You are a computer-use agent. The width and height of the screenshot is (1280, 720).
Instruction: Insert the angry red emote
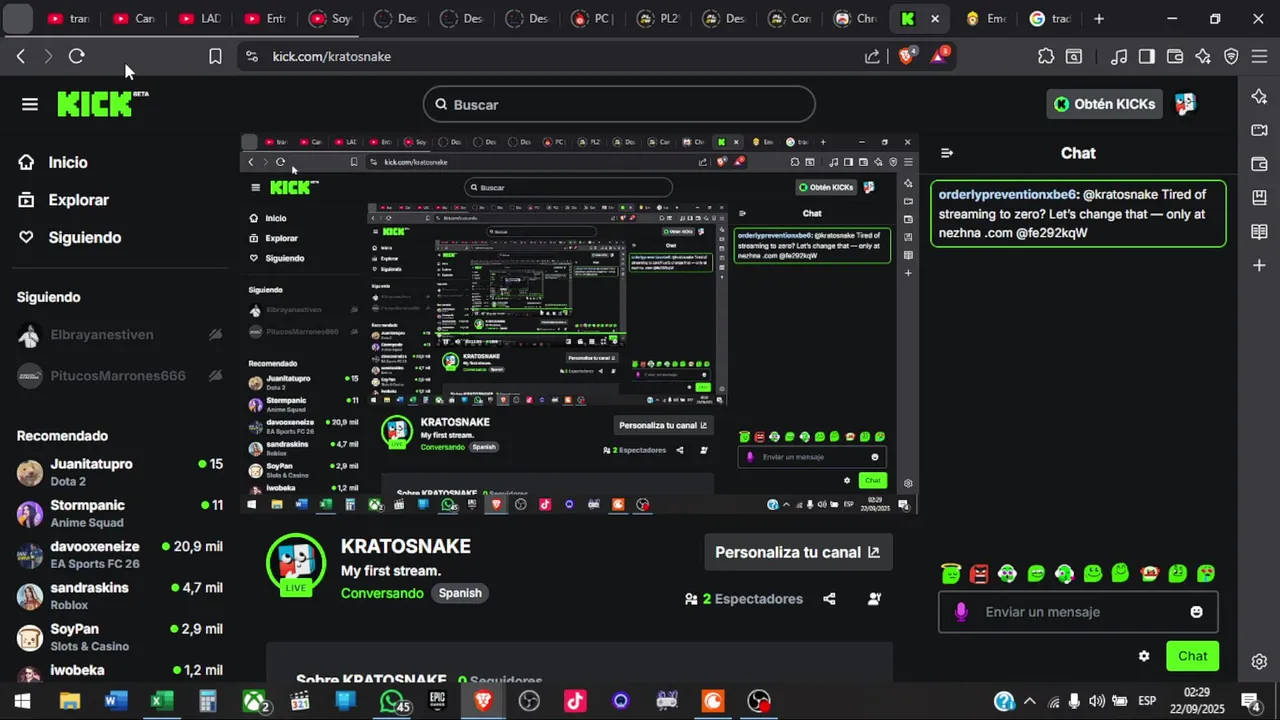(x=979, y=573)
